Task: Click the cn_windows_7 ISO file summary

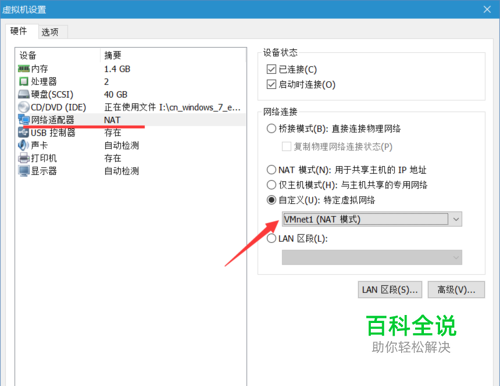Action: pyautogui.click(x=172, y=107)
